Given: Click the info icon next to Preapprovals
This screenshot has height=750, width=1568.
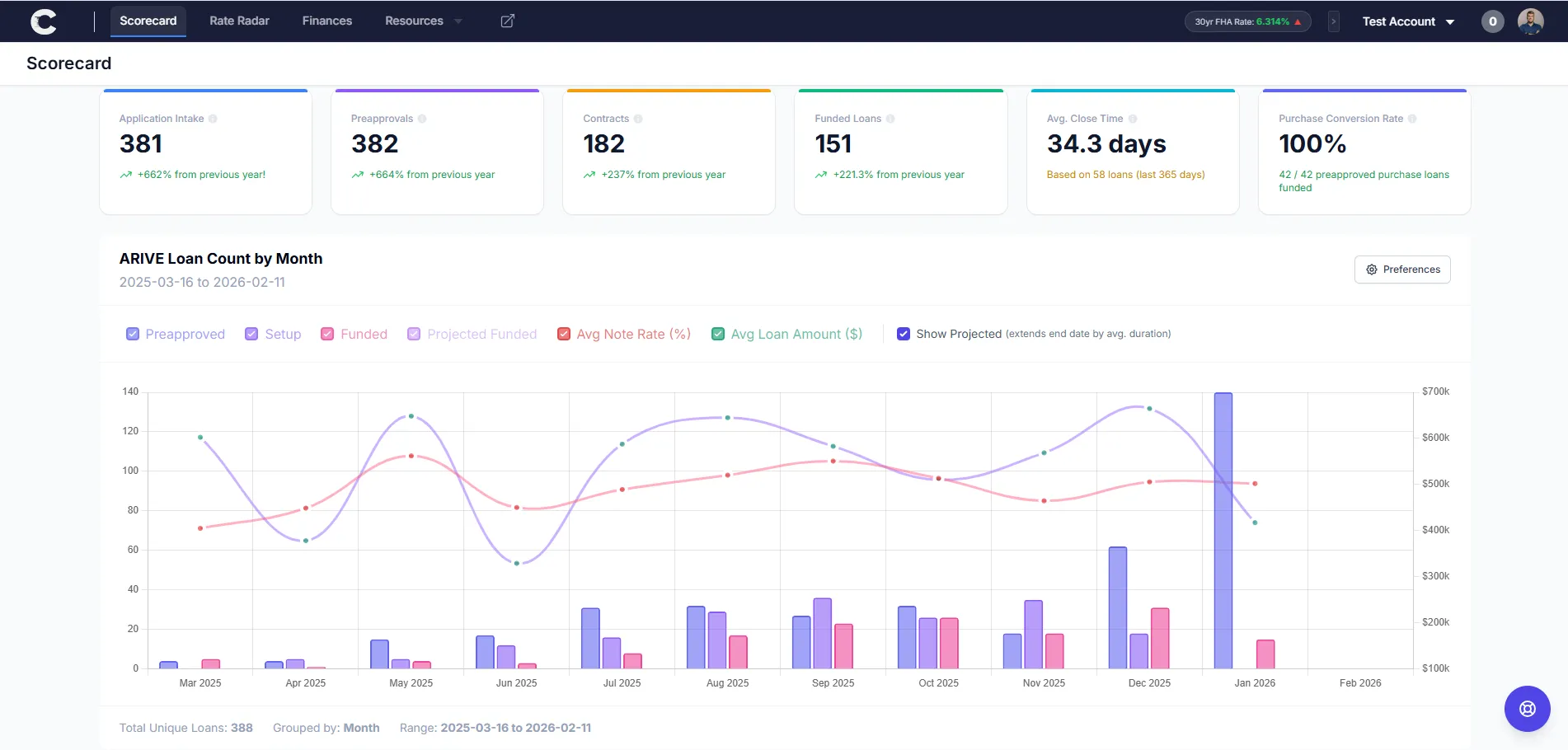Looking at the screenshot, I should point(422,119).
